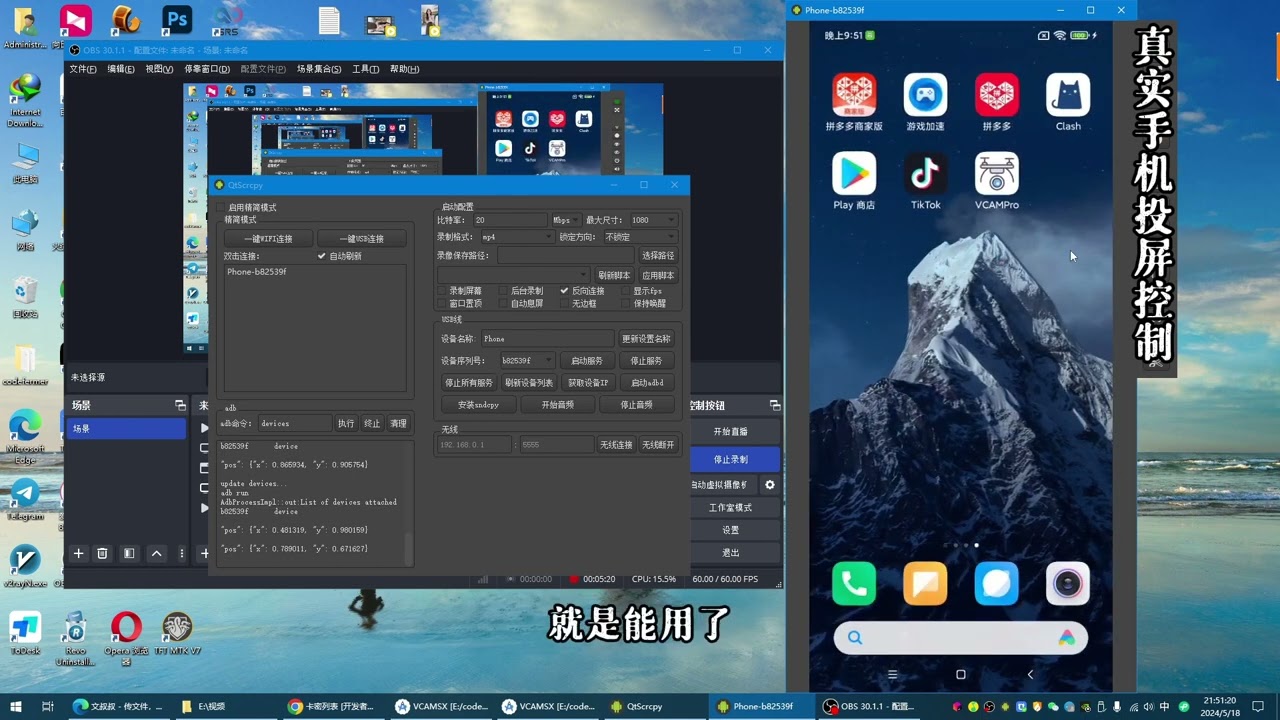
Task: Open Photoshop desktop shortcut
Action: pos(177,19)
